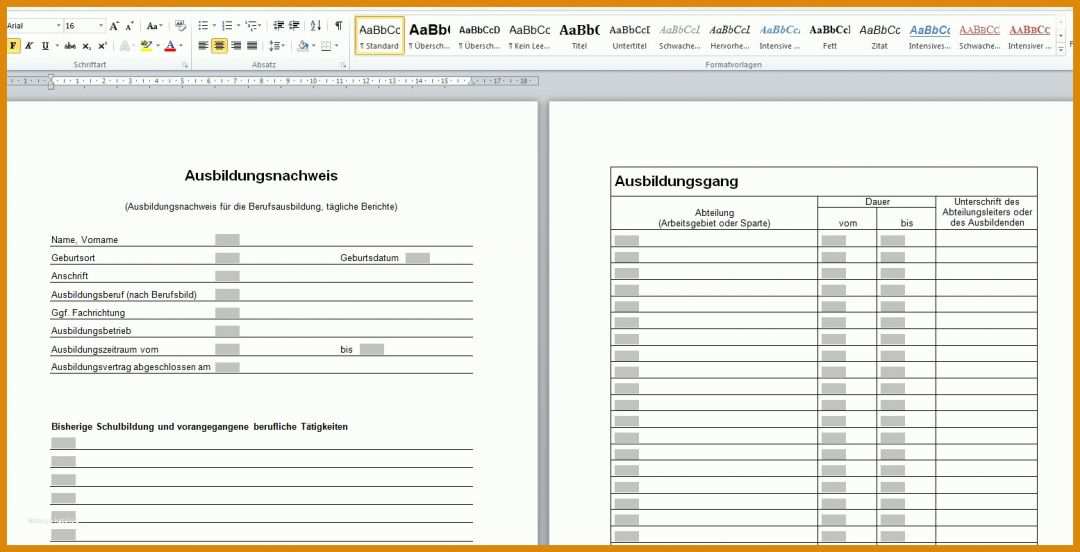The image size is (1080, 552).
Task: Apply numbered list formatting
Action: pyautogui.click(x=227, y=26)
